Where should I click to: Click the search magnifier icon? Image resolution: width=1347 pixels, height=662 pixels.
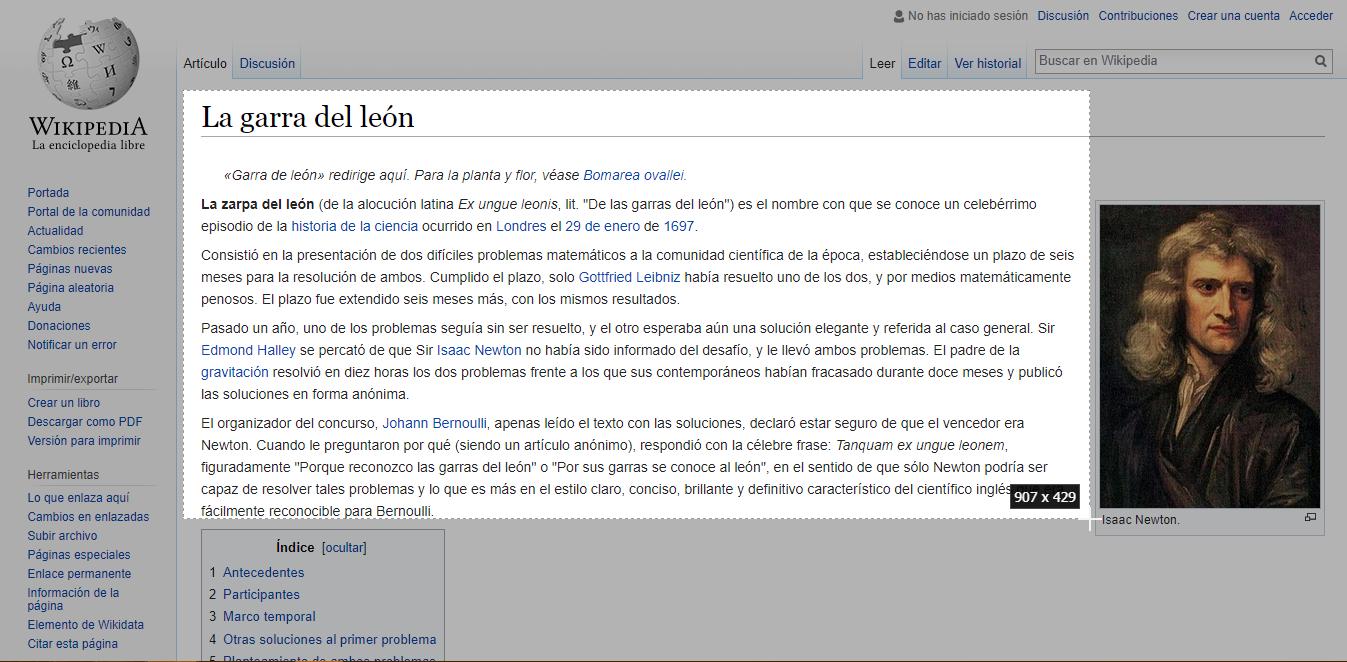click(1321, 61)
